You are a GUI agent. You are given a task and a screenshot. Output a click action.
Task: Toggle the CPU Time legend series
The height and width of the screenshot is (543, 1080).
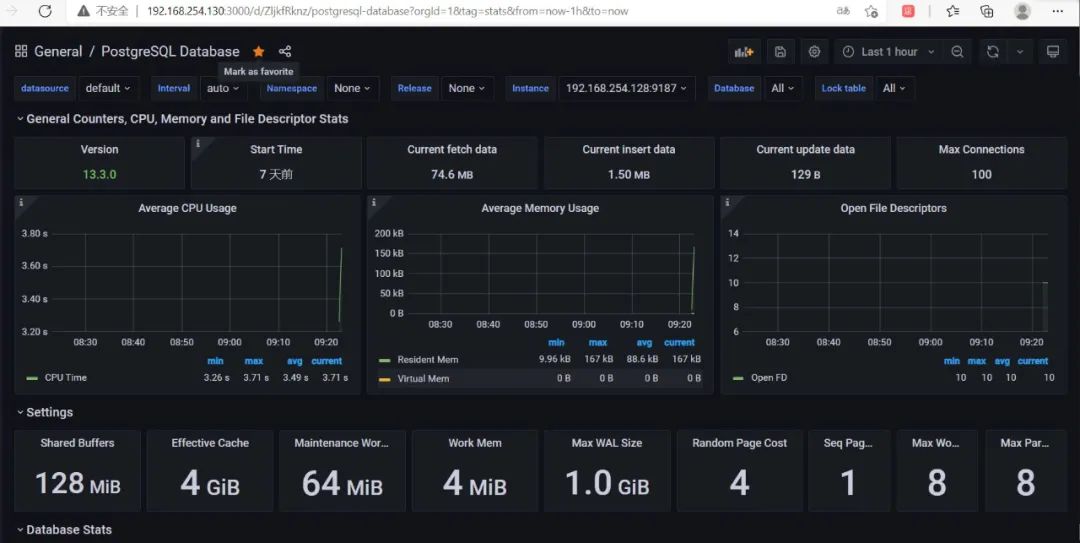tap(65, 378)
